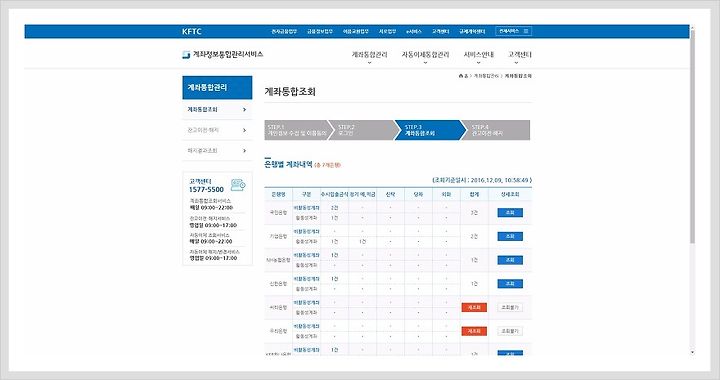
Task: Click arrow beside 해지결과조회 sidebar item
Action: (244, 151)
